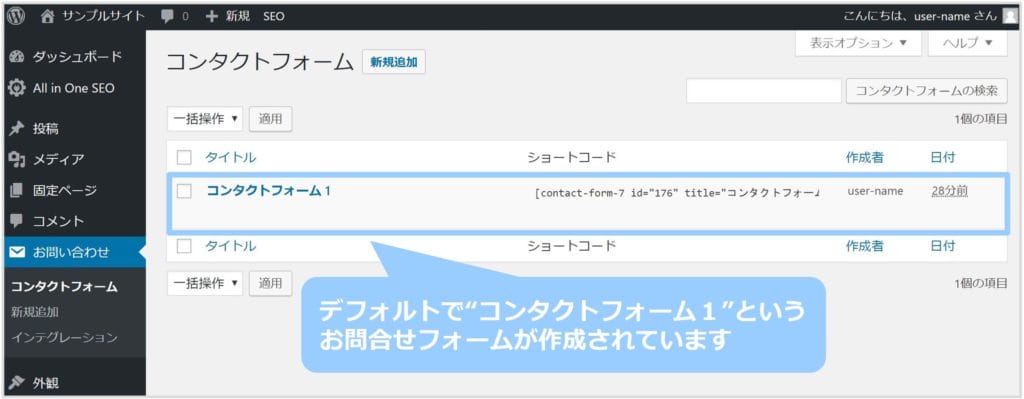The image size is (1024, 399).
Task: Click the 新規追加 button beside the heading
Action: (394, 62)
